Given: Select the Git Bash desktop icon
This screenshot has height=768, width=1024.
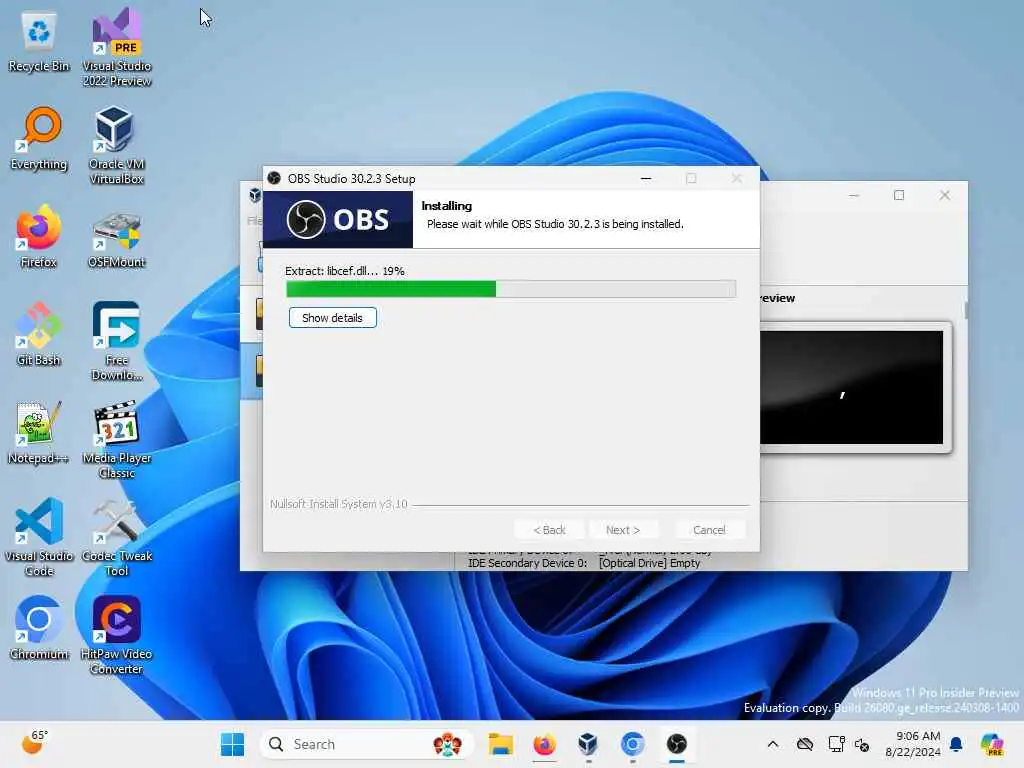Looking at the screenshot, I should click(x=39, y=334).
